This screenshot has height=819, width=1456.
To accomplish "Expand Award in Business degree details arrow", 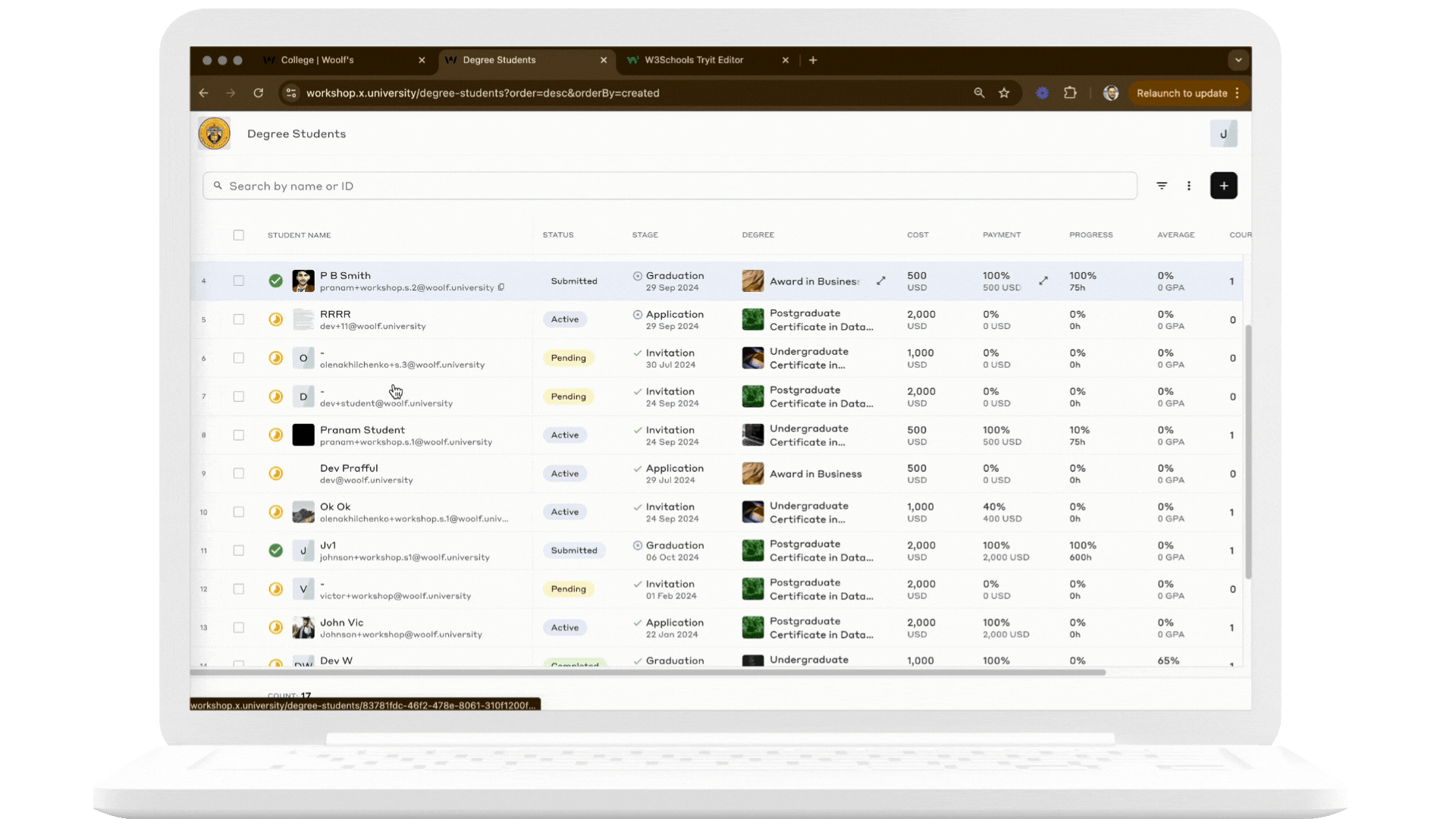I will 881,281.
